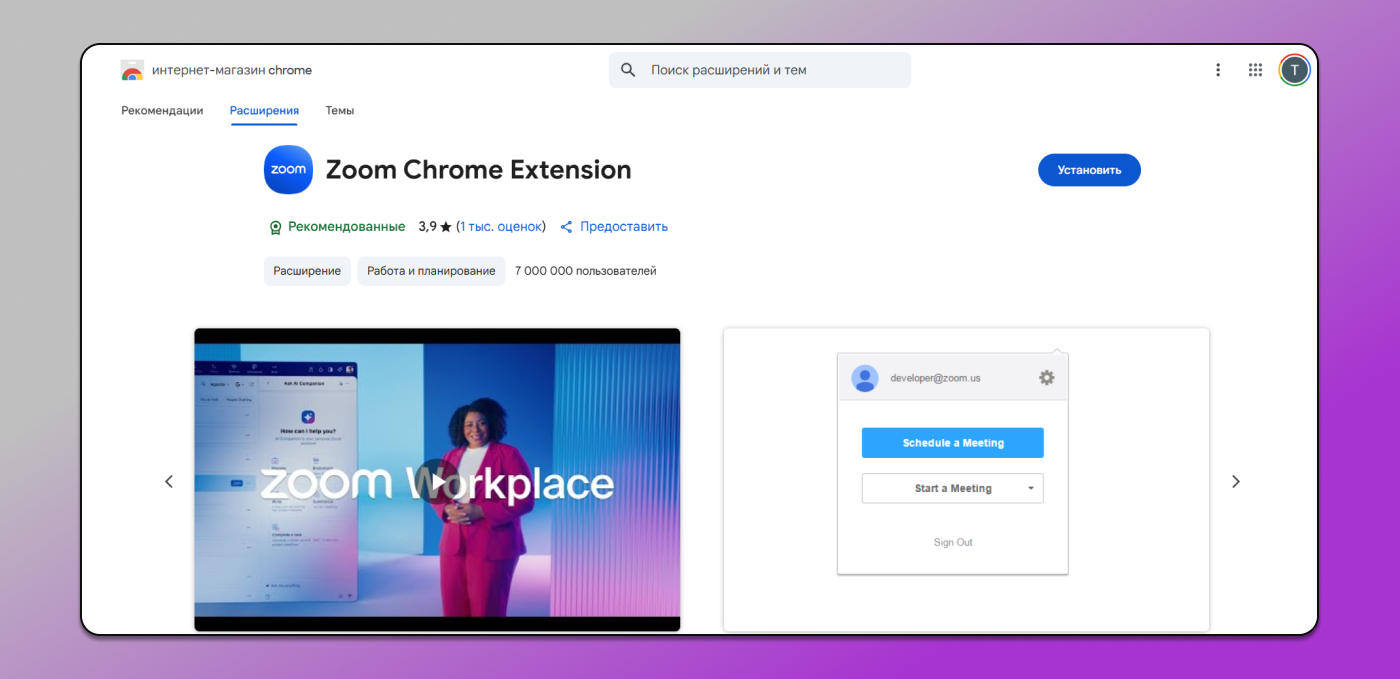This screenshot has height=679, width=1400.
Task: Play the Zoom Workplace video
Action: [437, 481]
